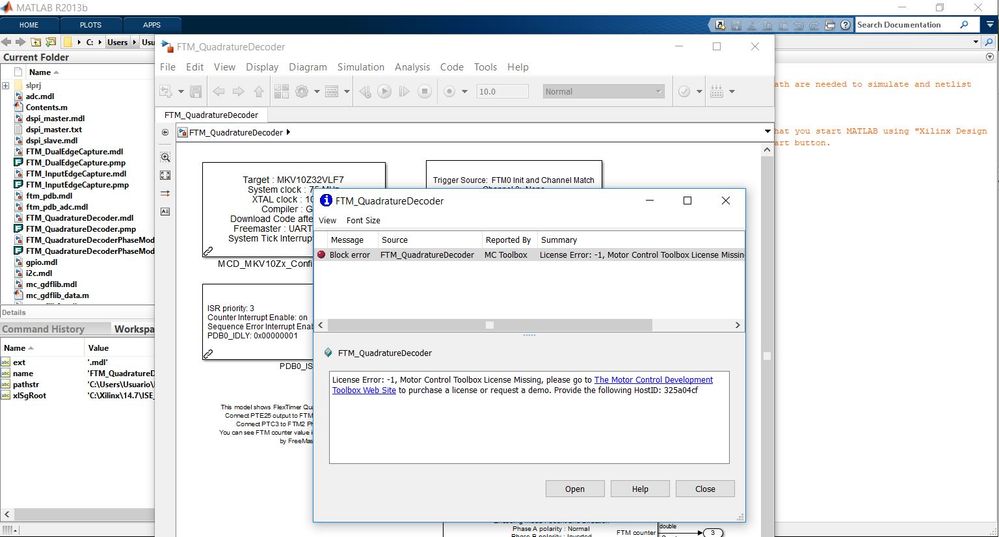Viewport: 999px width, 537px height.
Task: Click the MATLAB shortcut icon in quick access bar
Action: 720,25
